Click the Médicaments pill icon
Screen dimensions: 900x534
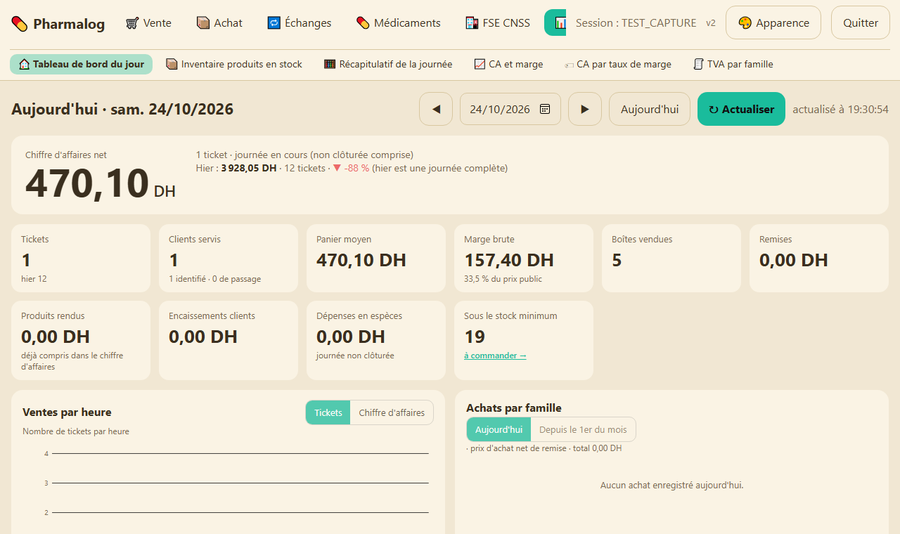pos(363,23)
